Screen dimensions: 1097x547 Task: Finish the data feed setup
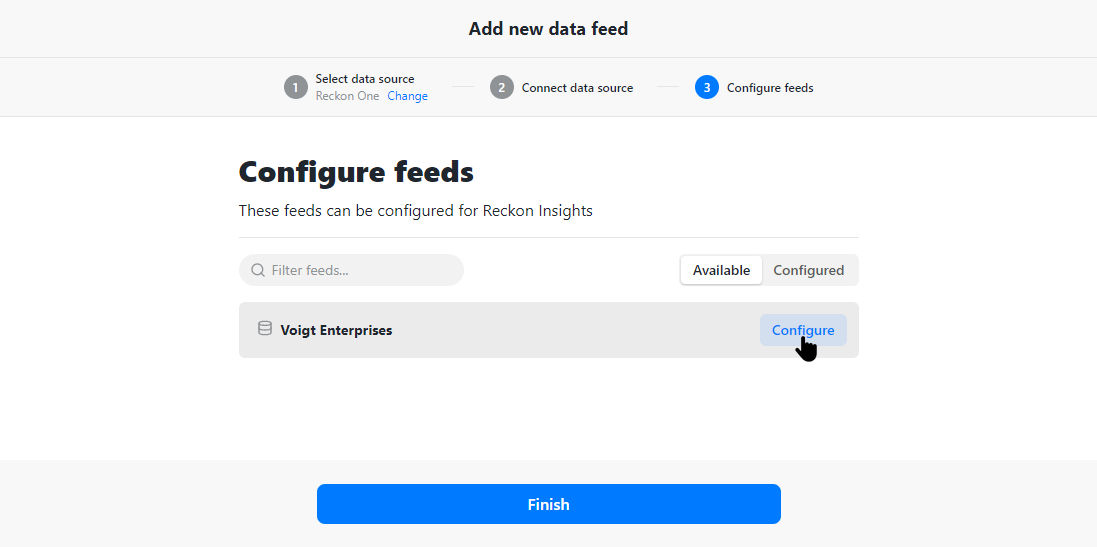click(548, 504)
